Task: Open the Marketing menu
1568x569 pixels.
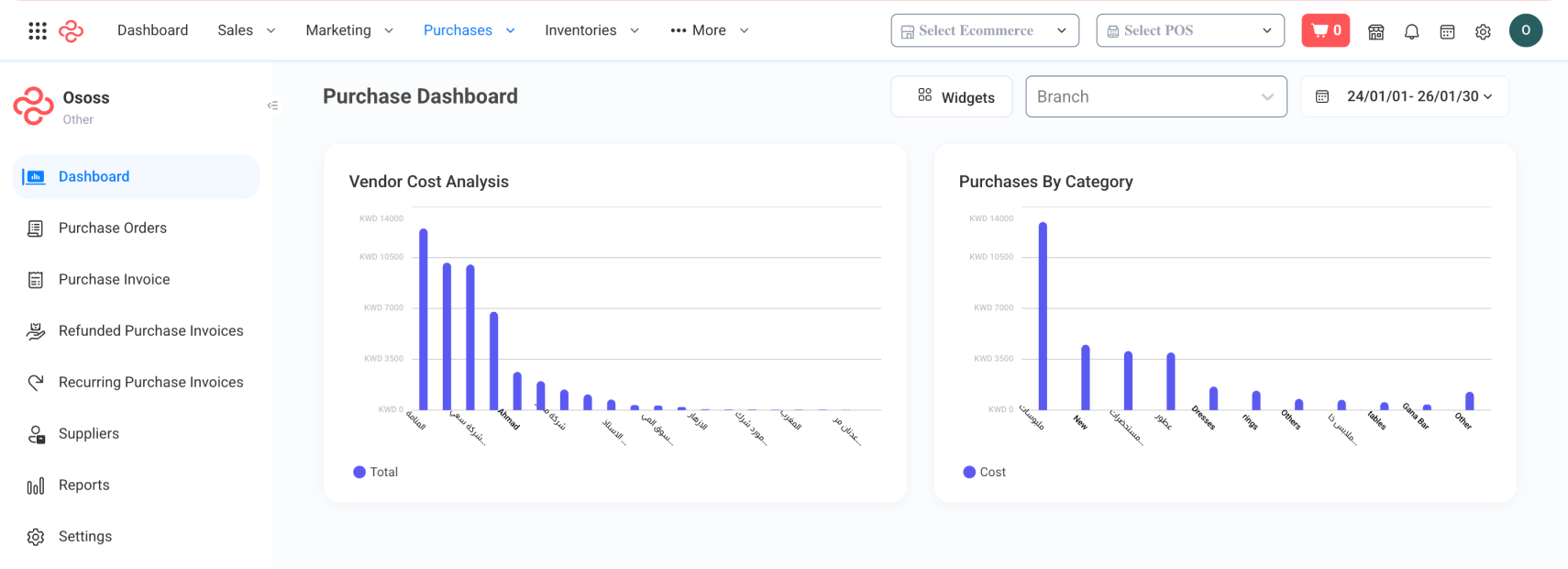Action: coord(348,30)
